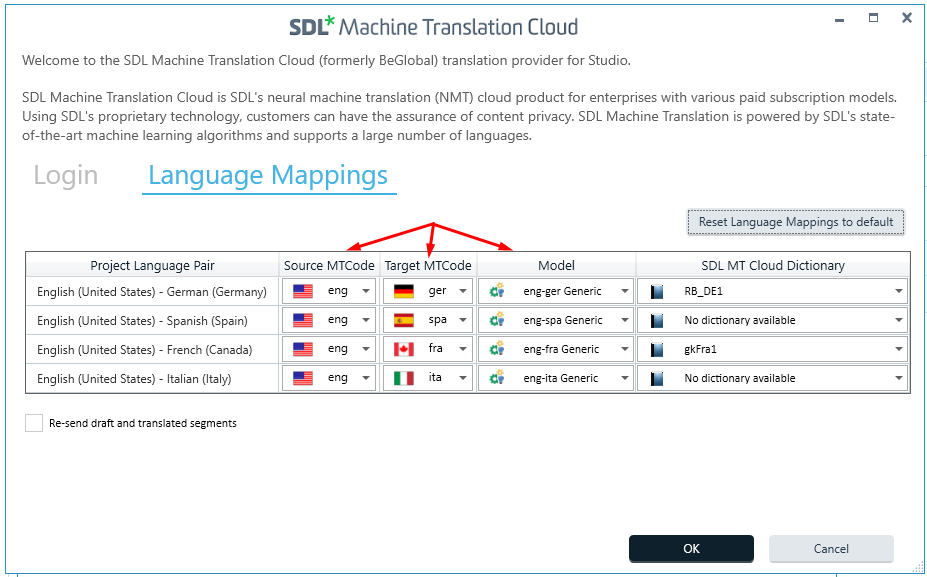Select the English - French (Canada) row label
Screen dimensions: 927x577
[145, 349]
